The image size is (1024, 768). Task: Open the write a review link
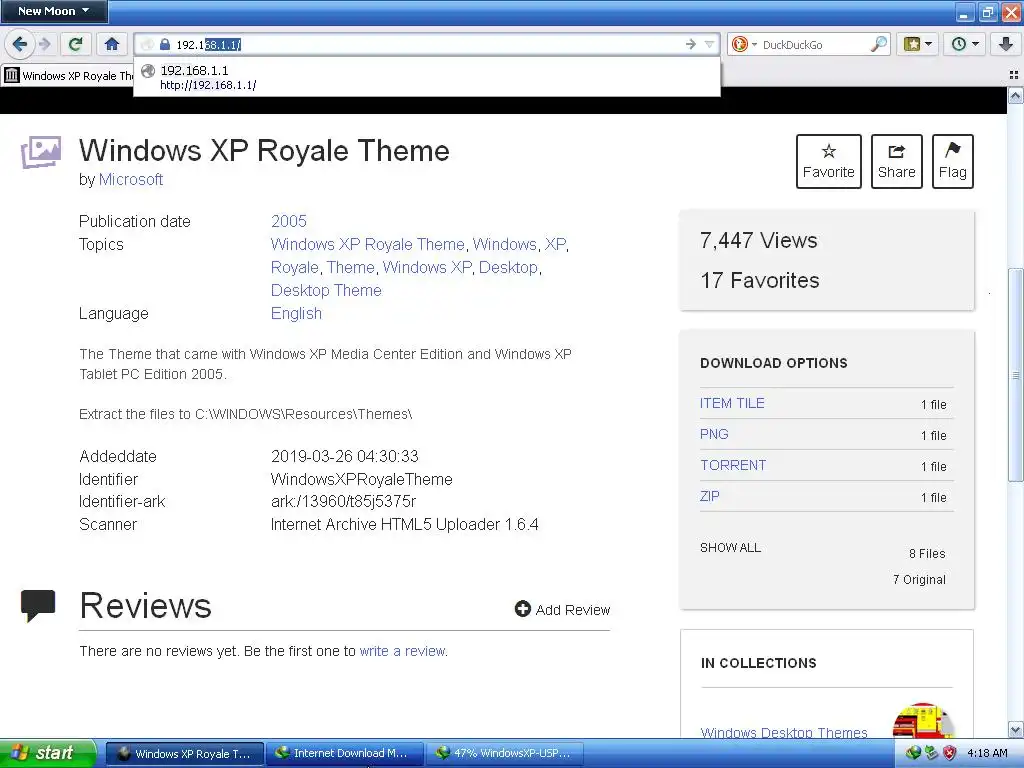pyautogui.click(x=402, y=651)
